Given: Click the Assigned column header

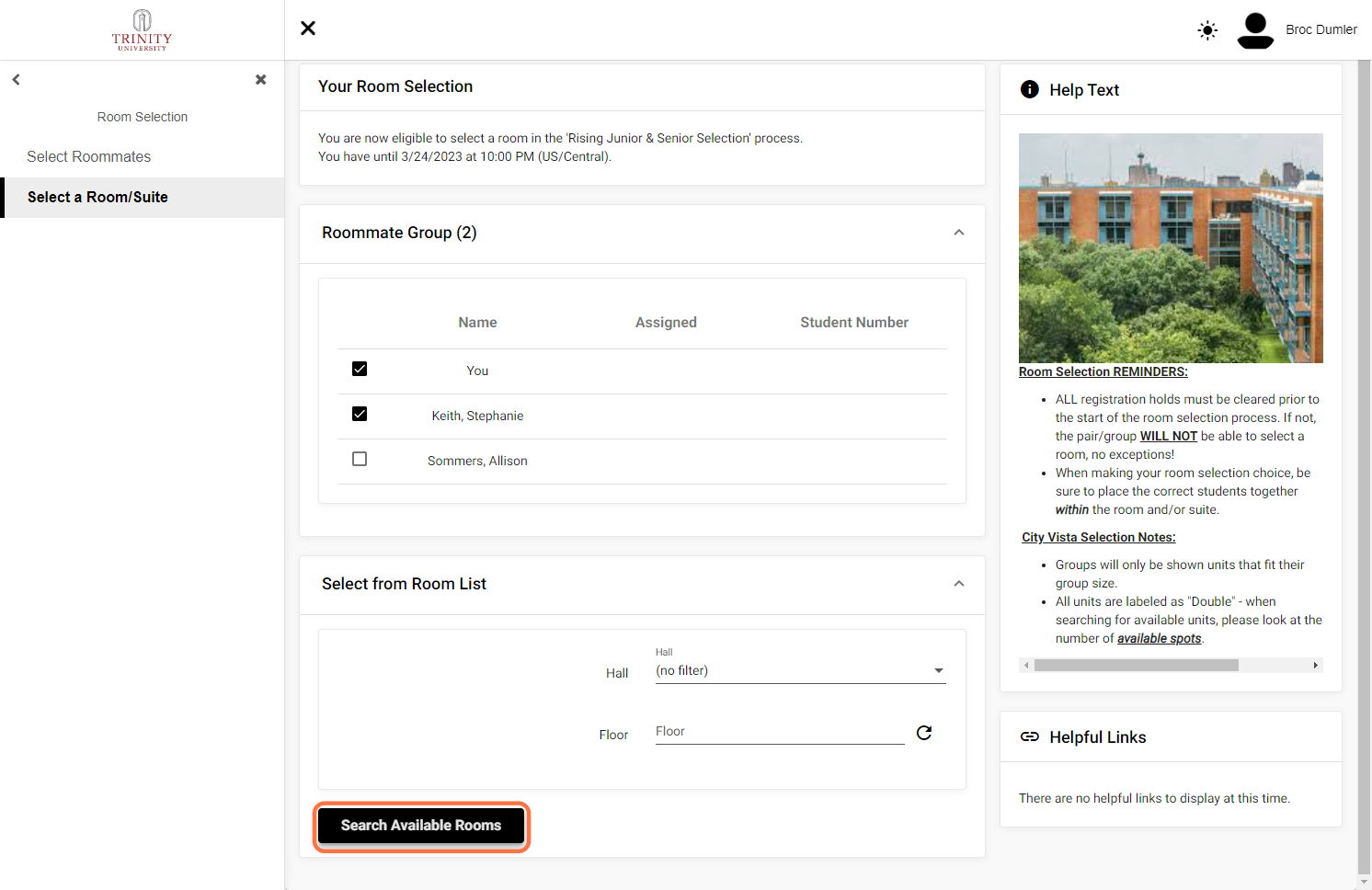Looking at the screenshot, I should 666,323.
